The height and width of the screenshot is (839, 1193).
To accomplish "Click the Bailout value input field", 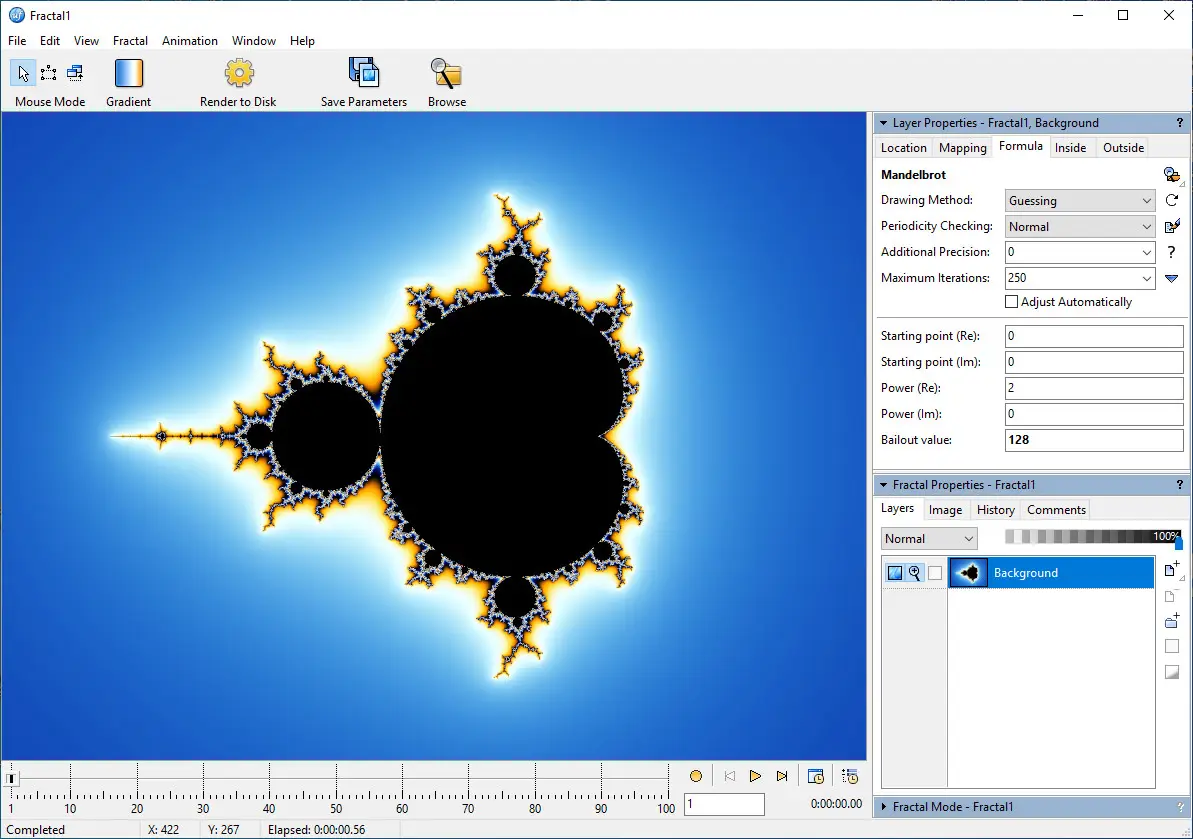I will pyautogui.click(x=1093, y=440).
